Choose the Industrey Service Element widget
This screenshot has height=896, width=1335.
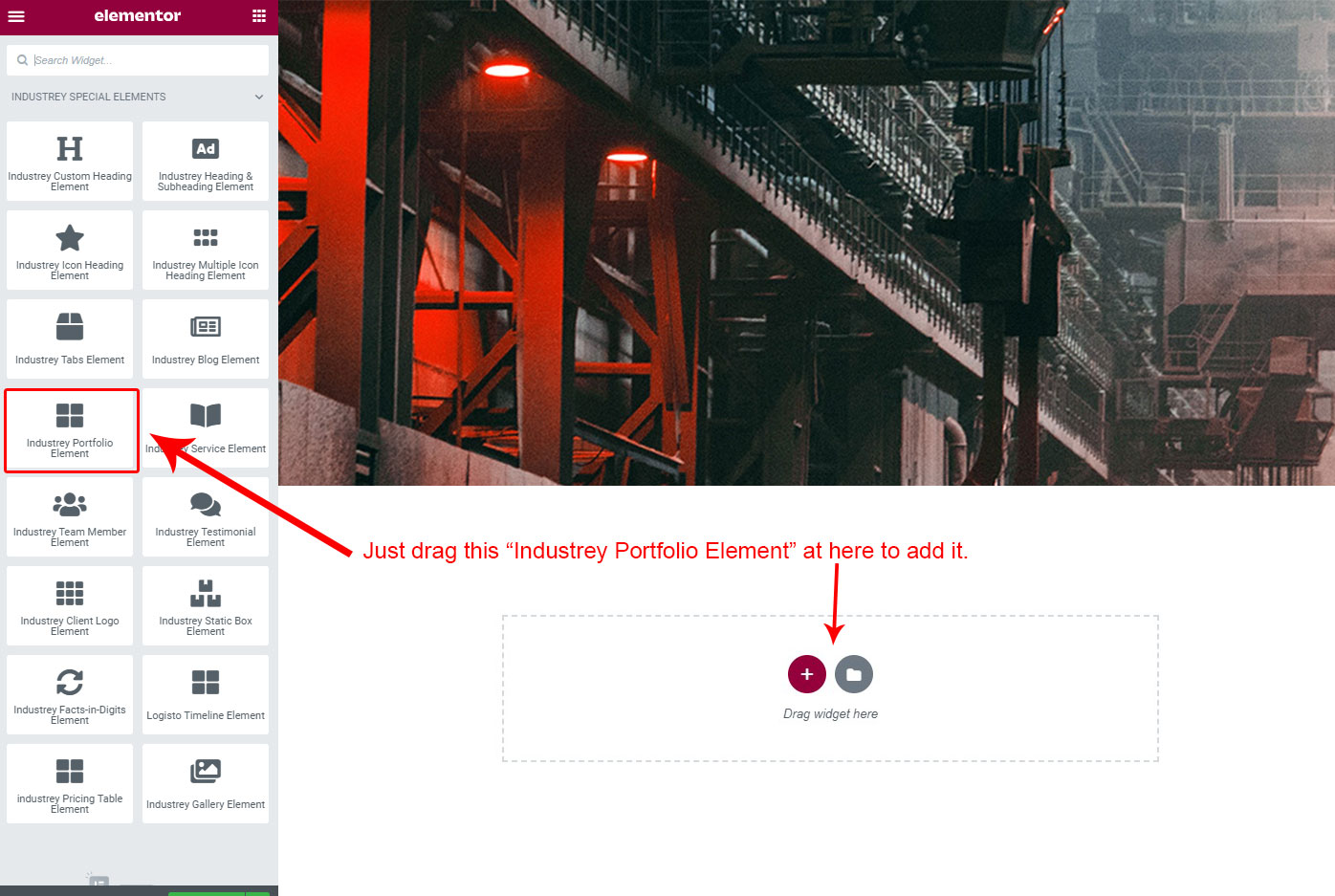point(206,427)
